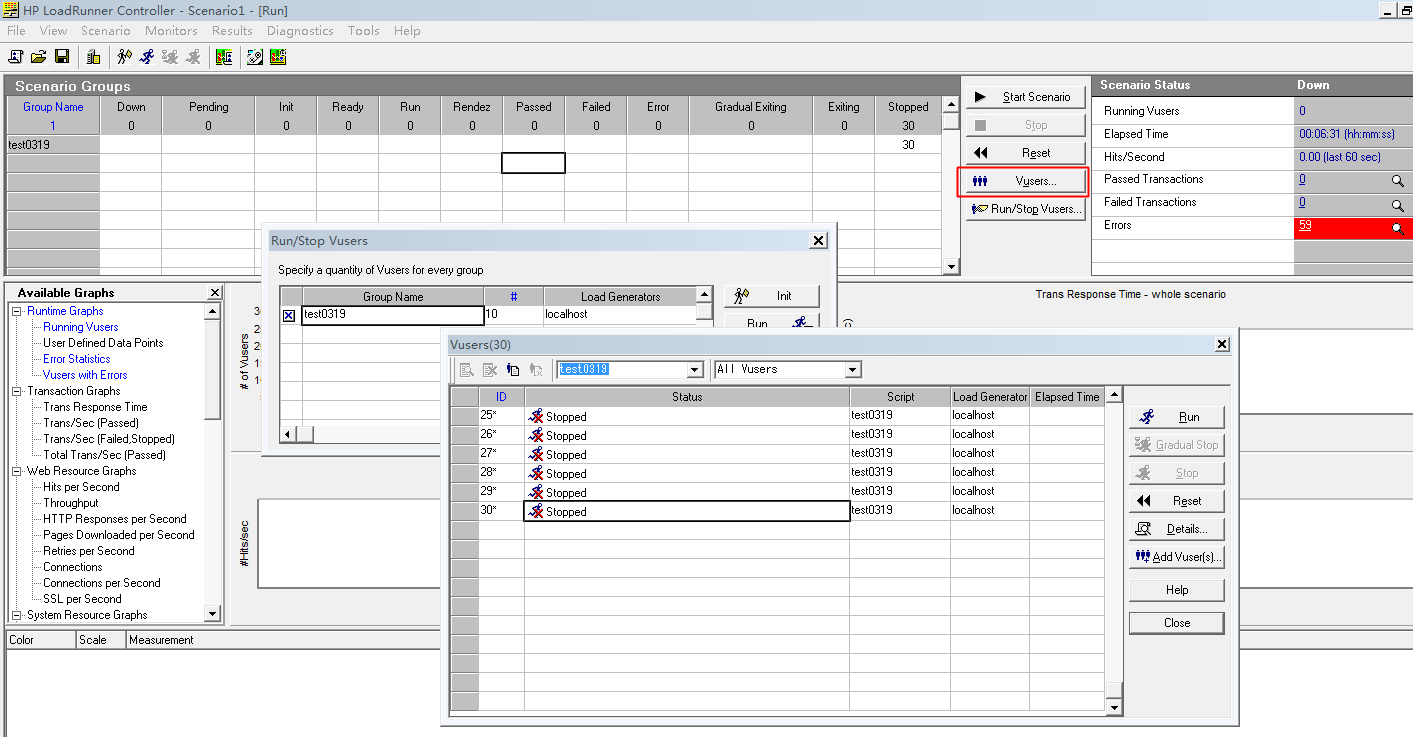Viewport: 1413px width, 737px height.
Task: Click the last main toolbar chart icon
Action: pos(278,57)
